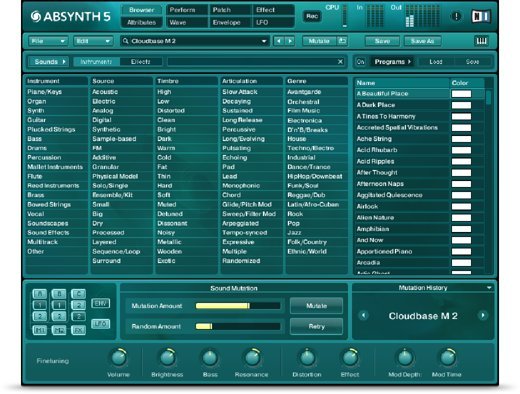Select the Instruments filter tab
520x394 pixels.
pyautogui.click(x=96, y=62)
